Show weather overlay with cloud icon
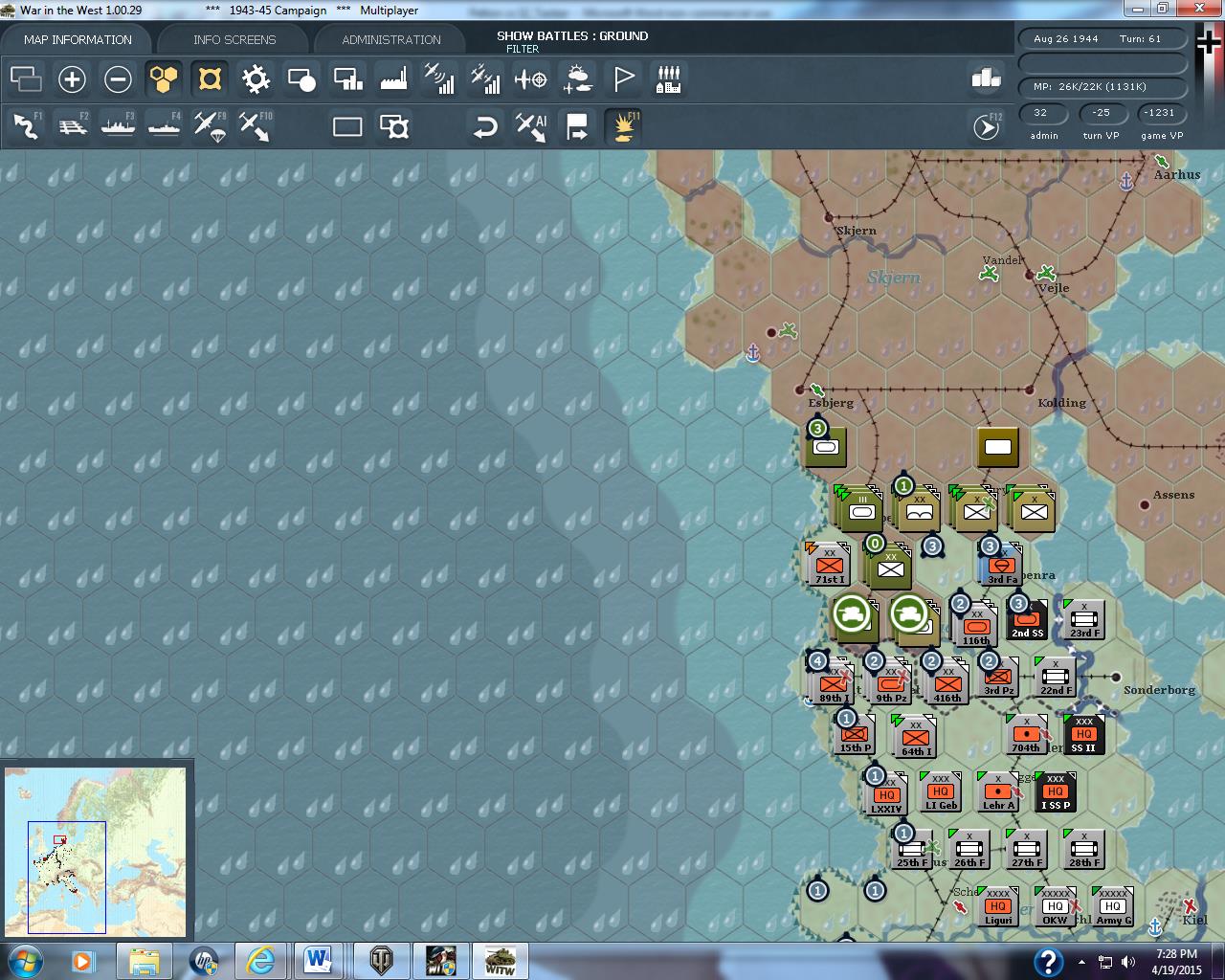1225x980 pixels. pos(577,79)
